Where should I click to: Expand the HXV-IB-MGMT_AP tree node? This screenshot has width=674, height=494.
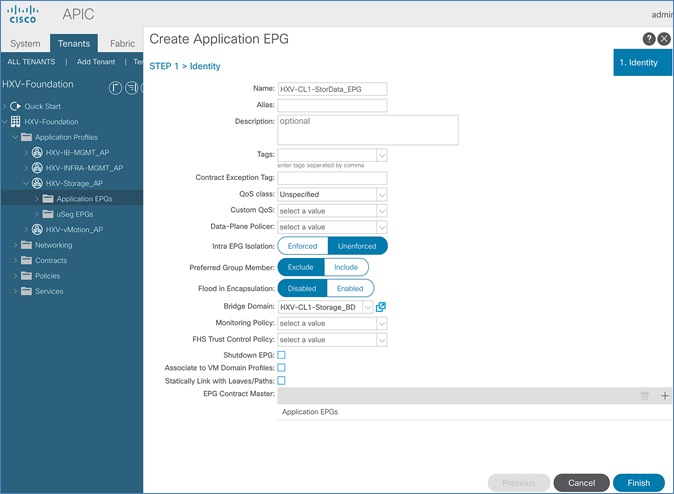(x=26, y=152)
